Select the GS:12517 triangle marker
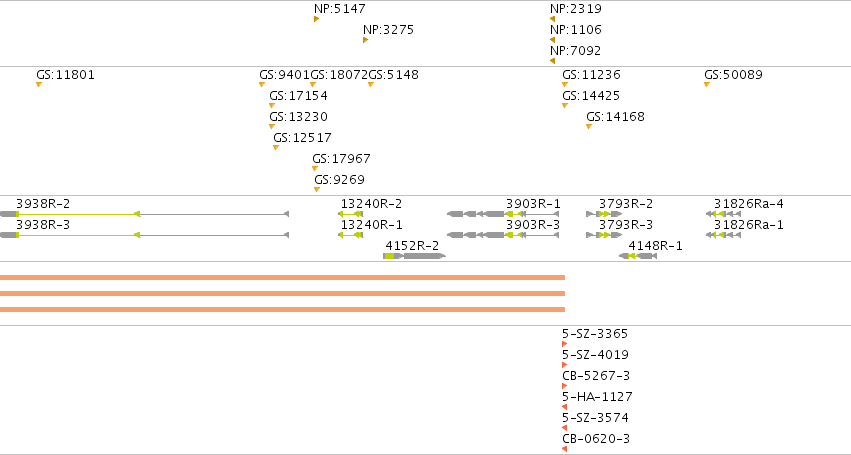851x455 pixels. click(x=276, y=148)
